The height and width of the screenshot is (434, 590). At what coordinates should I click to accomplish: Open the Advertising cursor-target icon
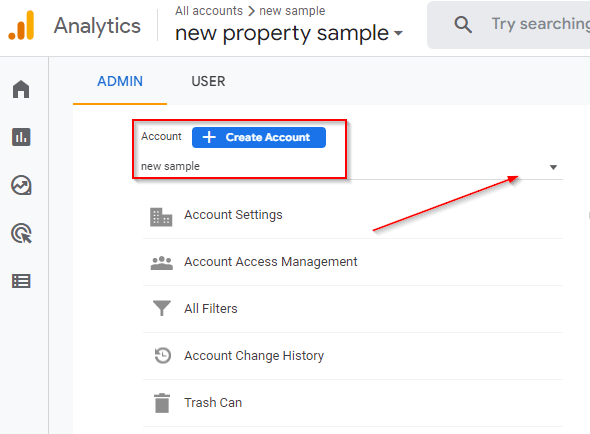click(21, 233)
